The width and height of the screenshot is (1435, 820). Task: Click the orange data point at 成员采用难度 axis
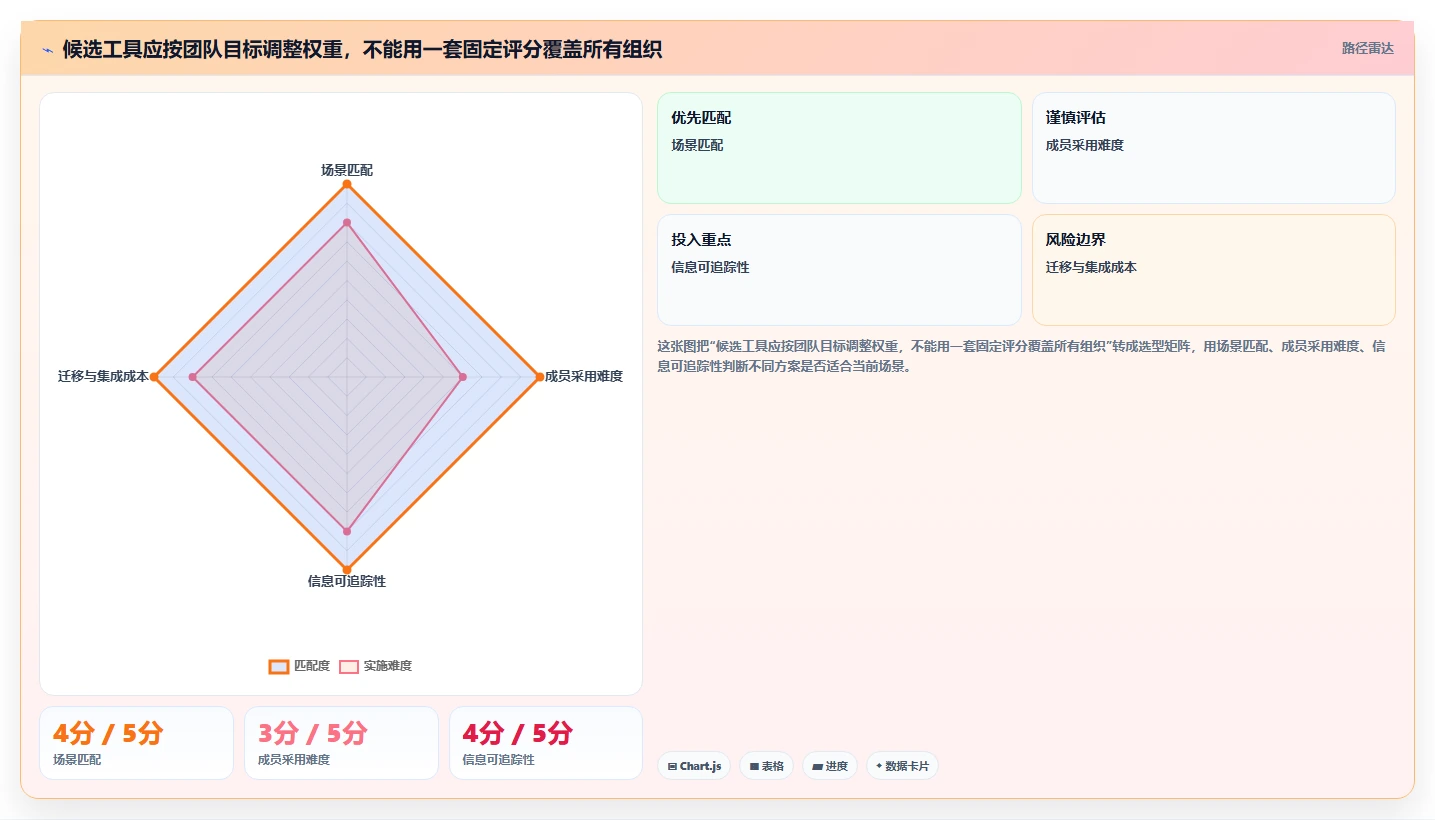pyautogui.click(x=539, y=377)
